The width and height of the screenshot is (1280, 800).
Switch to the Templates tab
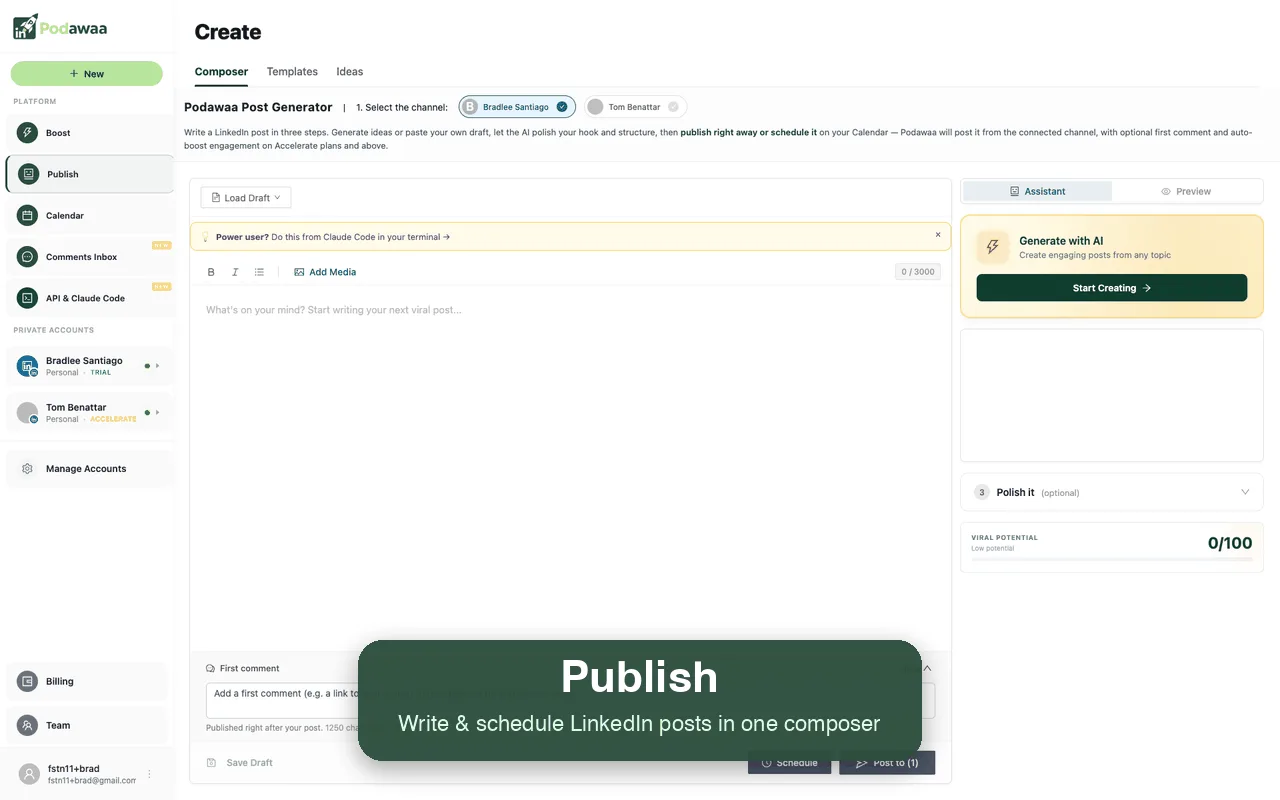[292, 72]
